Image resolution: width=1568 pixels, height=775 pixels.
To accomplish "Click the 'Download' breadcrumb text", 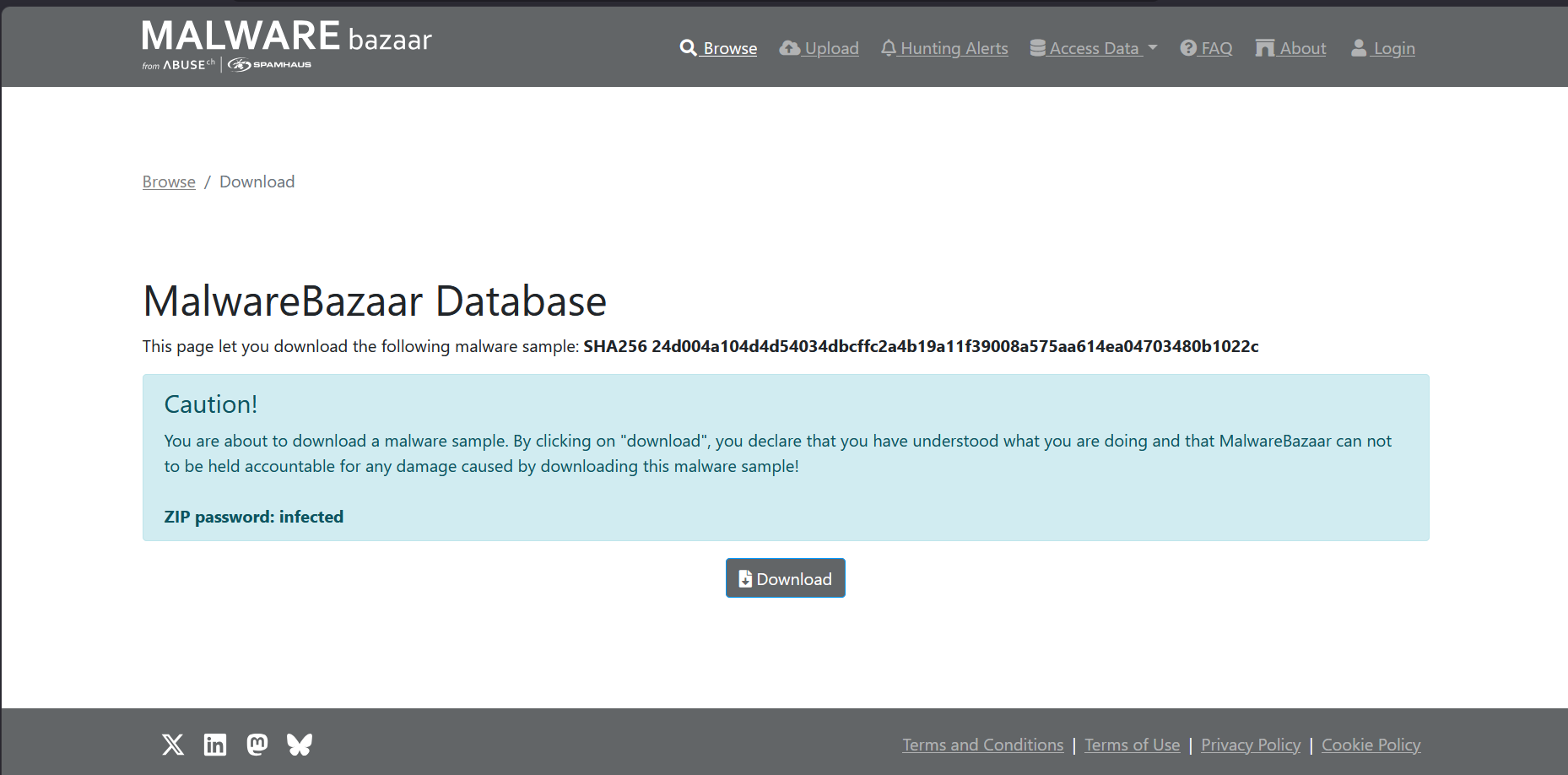I will pyautogui.click(x=257, y=182).
